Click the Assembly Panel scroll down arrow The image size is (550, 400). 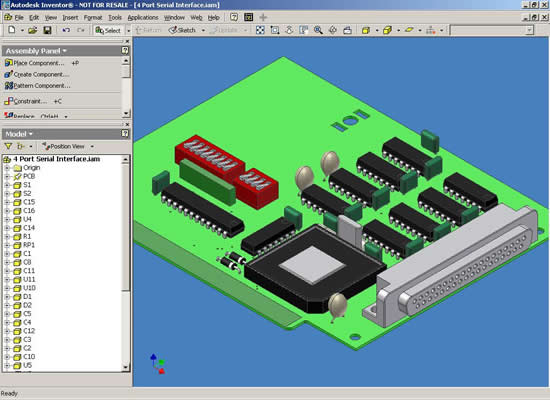(x=126, y=113)
